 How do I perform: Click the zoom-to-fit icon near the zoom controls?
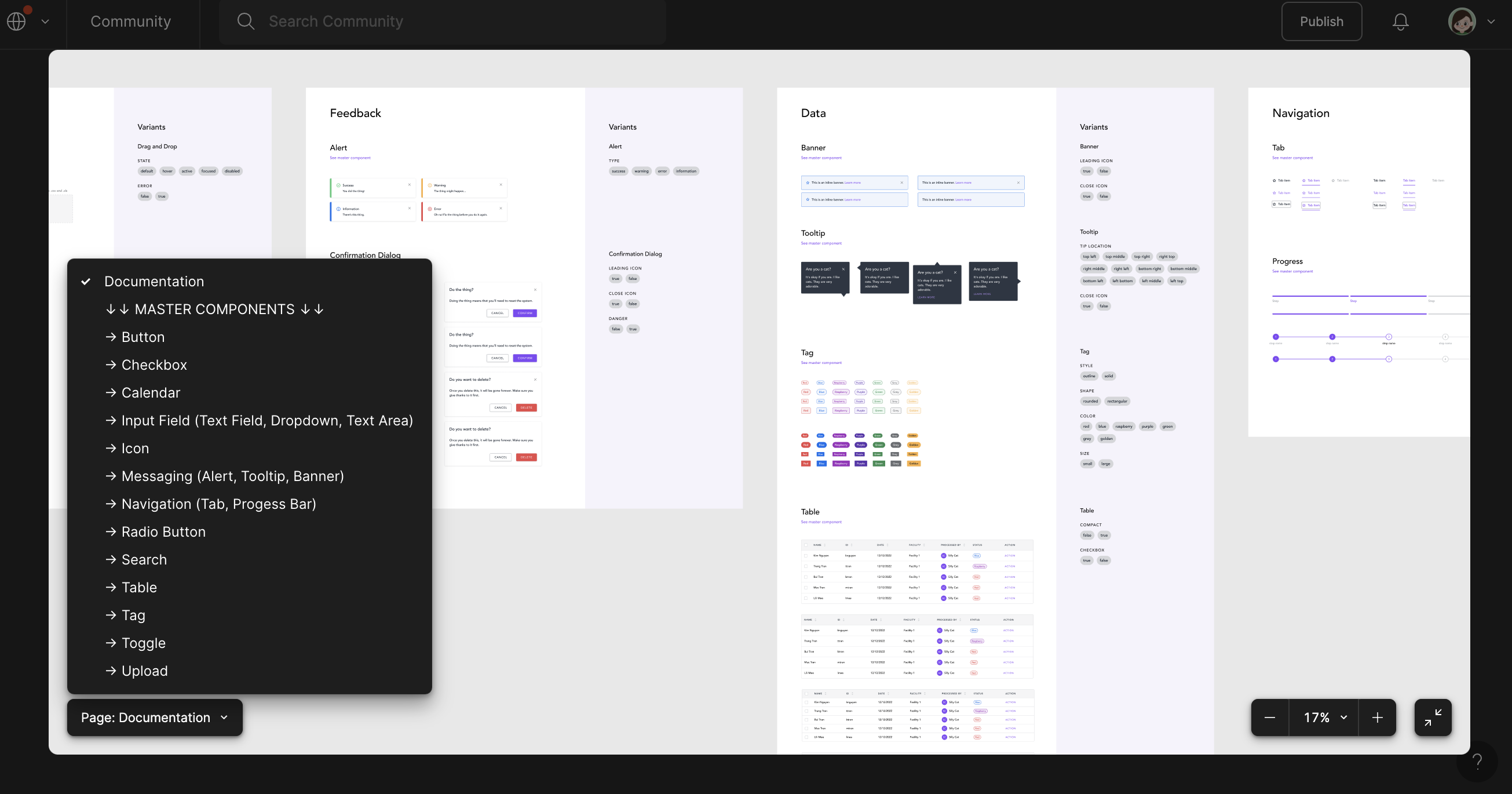click(1432, 717)
